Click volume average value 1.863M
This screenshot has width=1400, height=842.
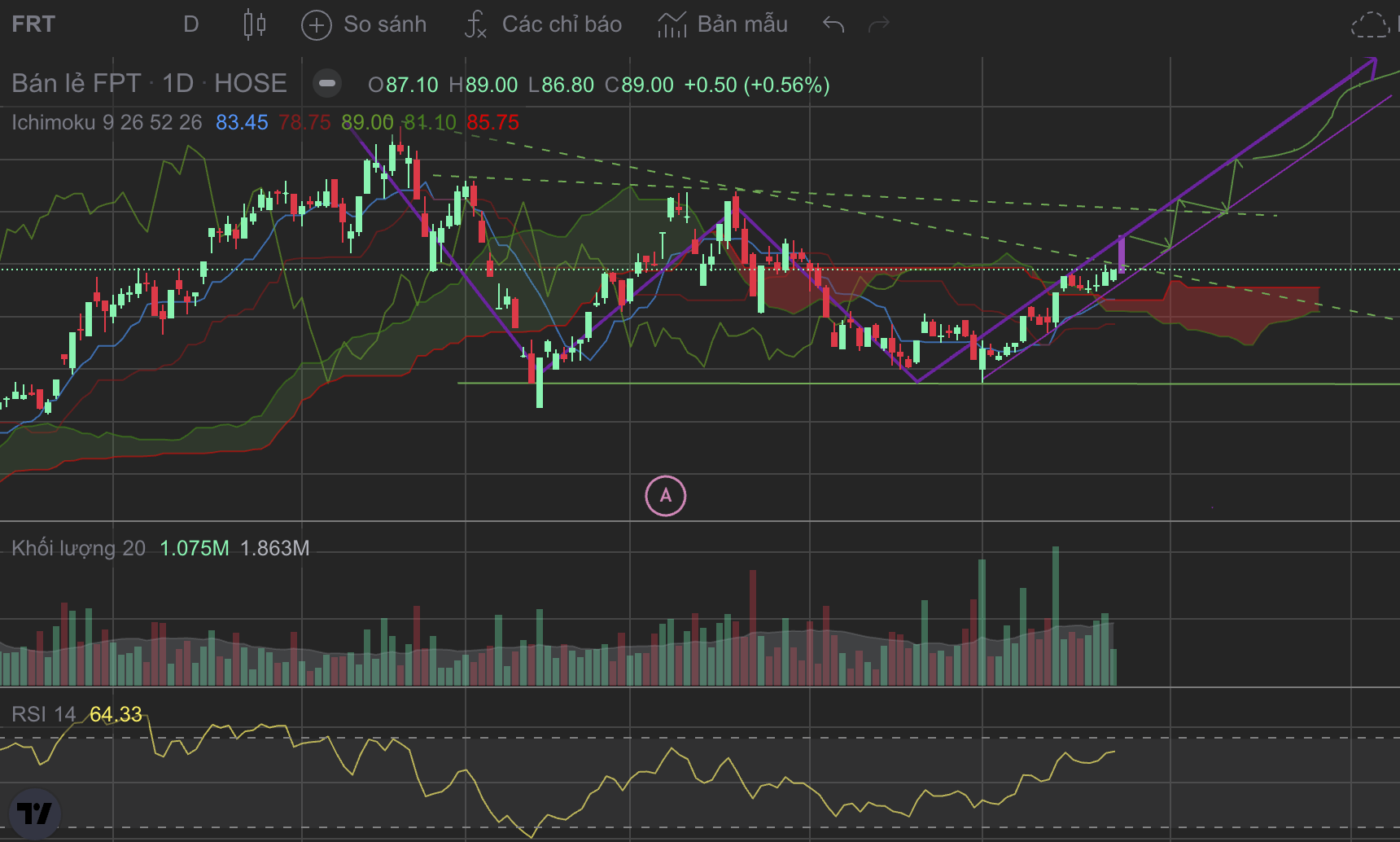(x=274, y=548)
